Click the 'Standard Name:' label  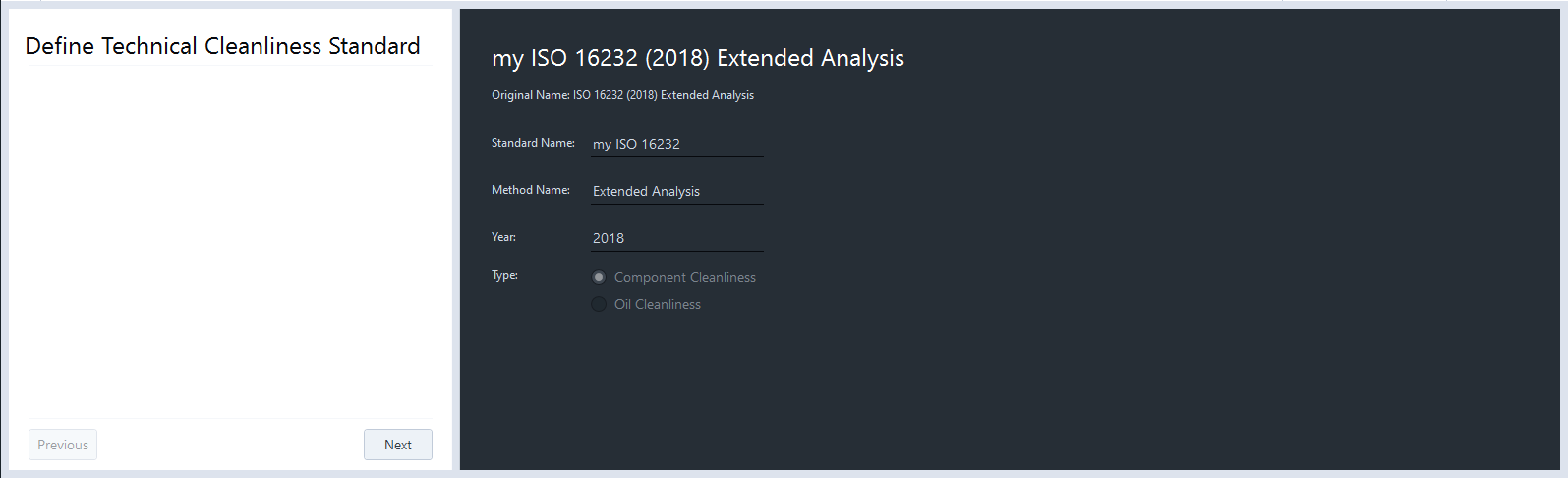(533, 143)
